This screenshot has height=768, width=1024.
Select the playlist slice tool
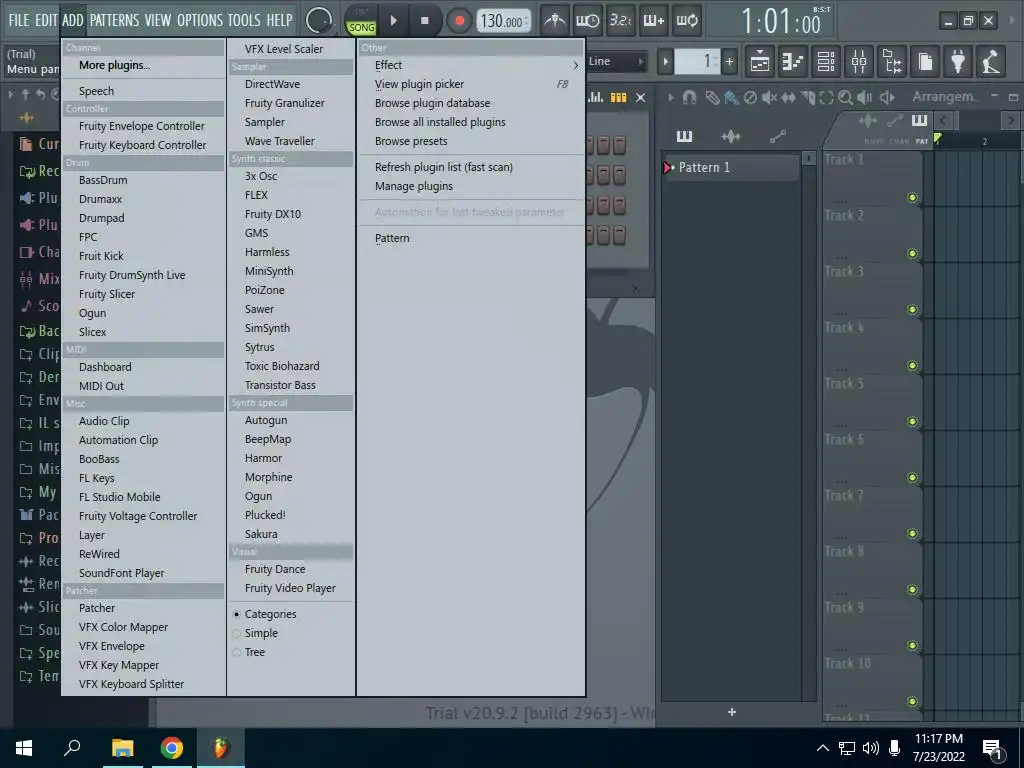(808, 97)
